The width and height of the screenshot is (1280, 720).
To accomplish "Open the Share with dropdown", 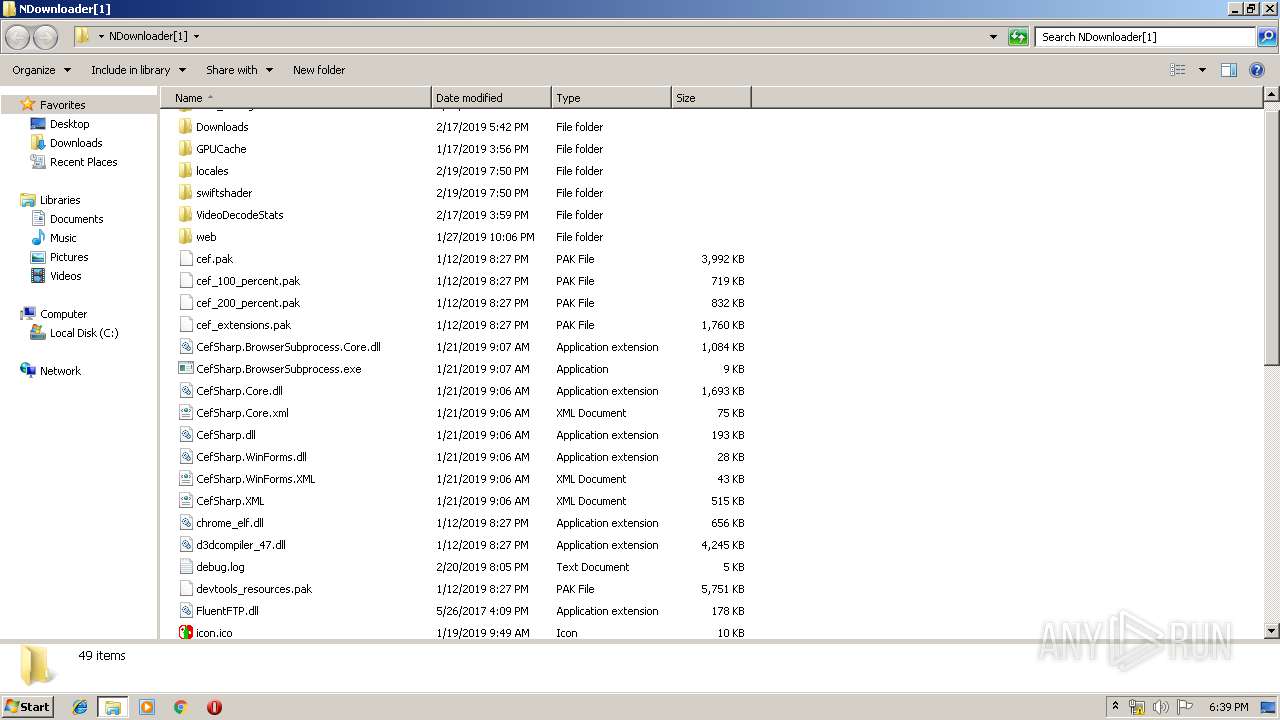I will click(240, 70).
